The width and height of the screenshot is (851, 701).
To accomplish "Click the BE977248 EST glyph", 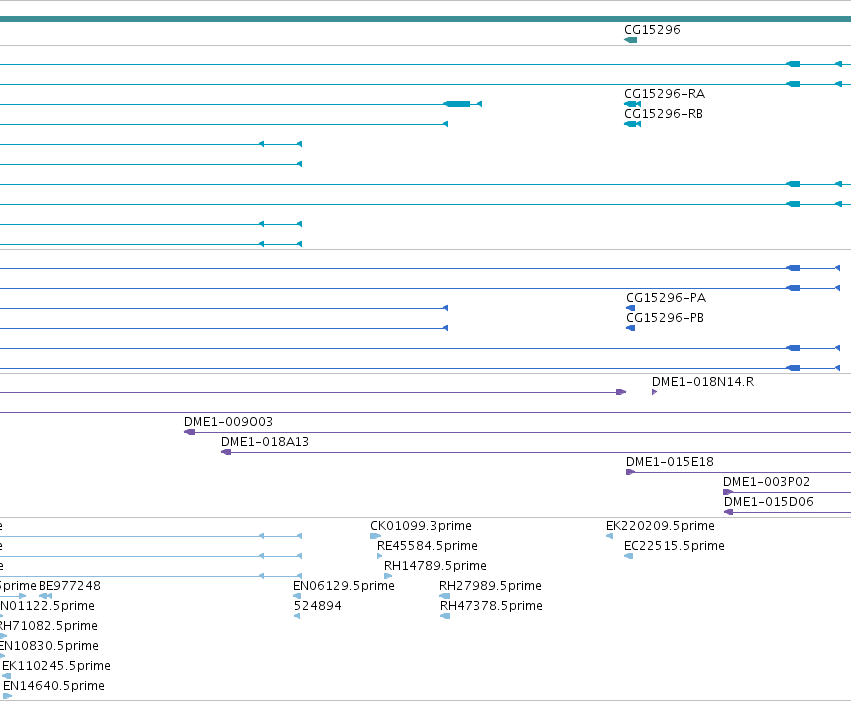I will pyautogui.click(x=46, y=597).
